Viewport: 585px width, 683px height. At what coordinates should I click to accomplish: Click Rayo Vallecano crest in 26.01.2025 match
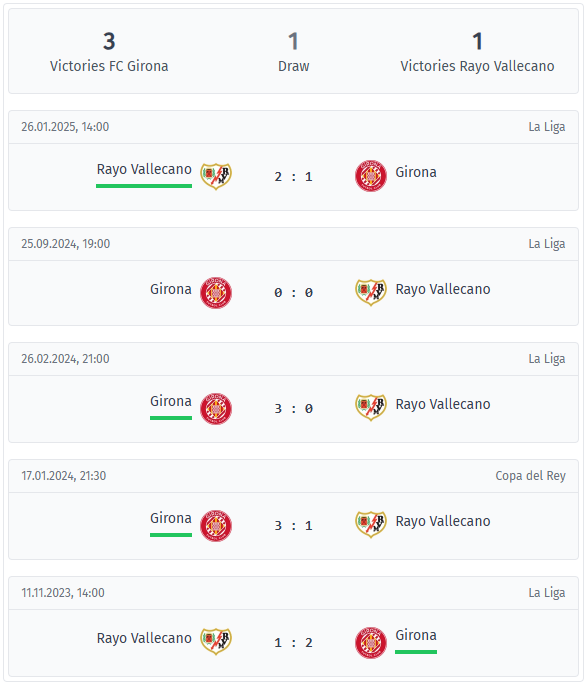[216, 176]
